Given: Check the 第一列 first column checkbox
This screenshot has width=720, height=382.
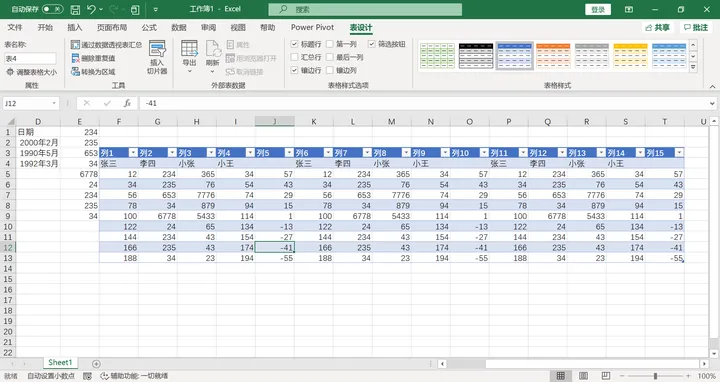Looking at the screenshot, I should pos(330,44).
